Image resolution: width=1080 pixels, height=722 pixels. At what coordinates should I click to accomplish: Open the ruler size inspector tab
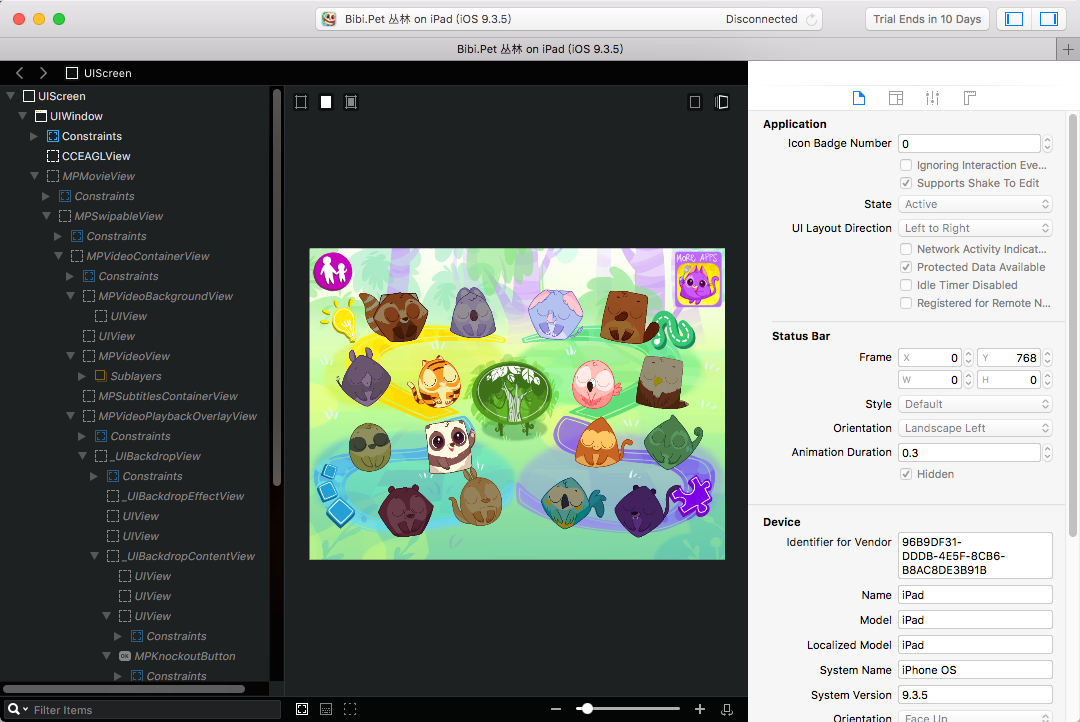(969, 98)
